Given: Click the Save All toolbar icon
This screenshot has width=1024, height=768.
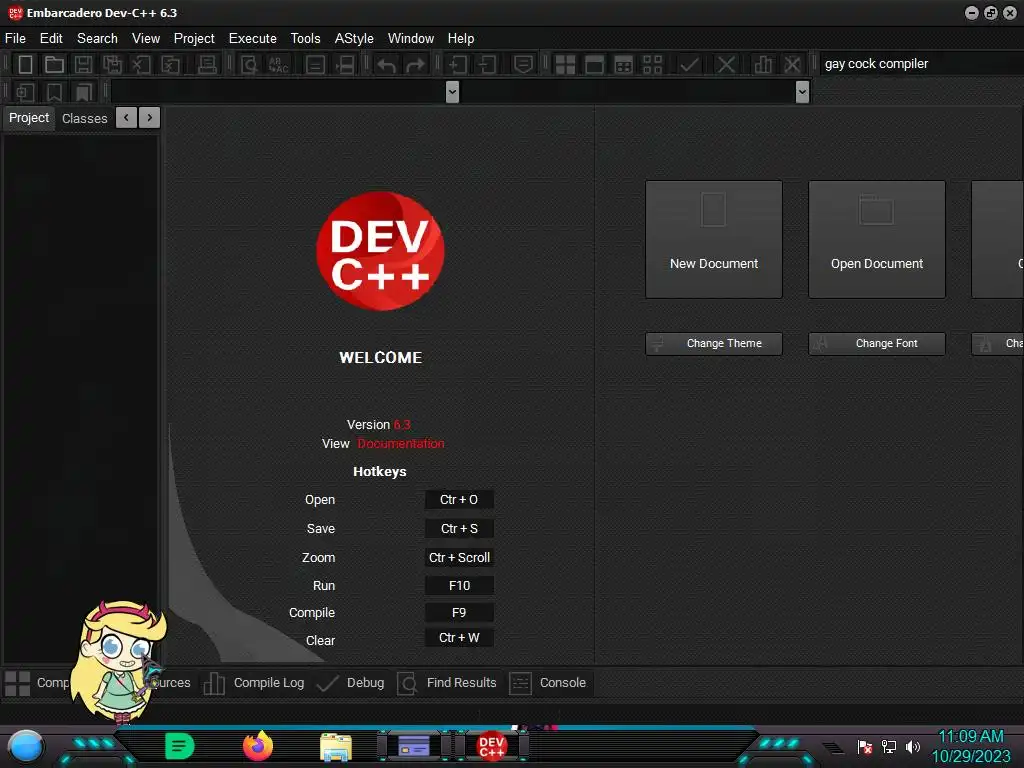Looking at the screenshot, I should (112, 64).
